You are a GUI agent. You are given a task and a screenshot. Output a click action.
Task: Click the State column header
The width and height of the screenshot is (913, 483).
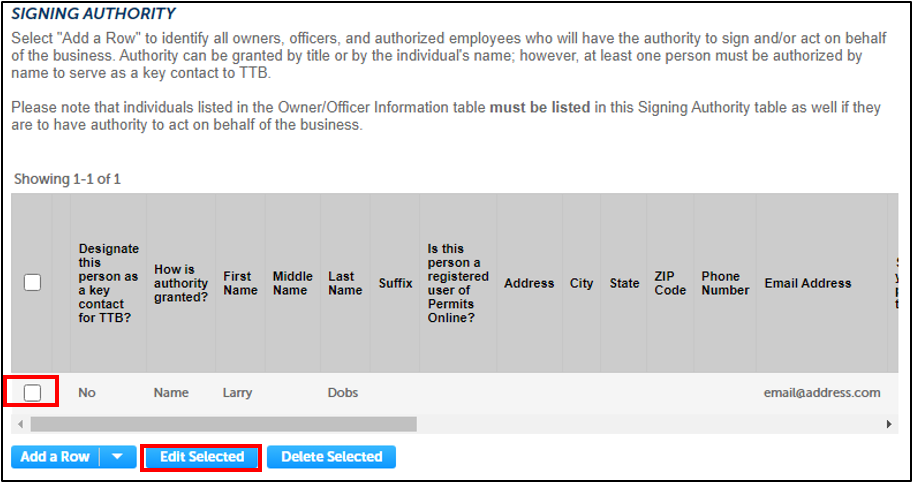point(624,283)
